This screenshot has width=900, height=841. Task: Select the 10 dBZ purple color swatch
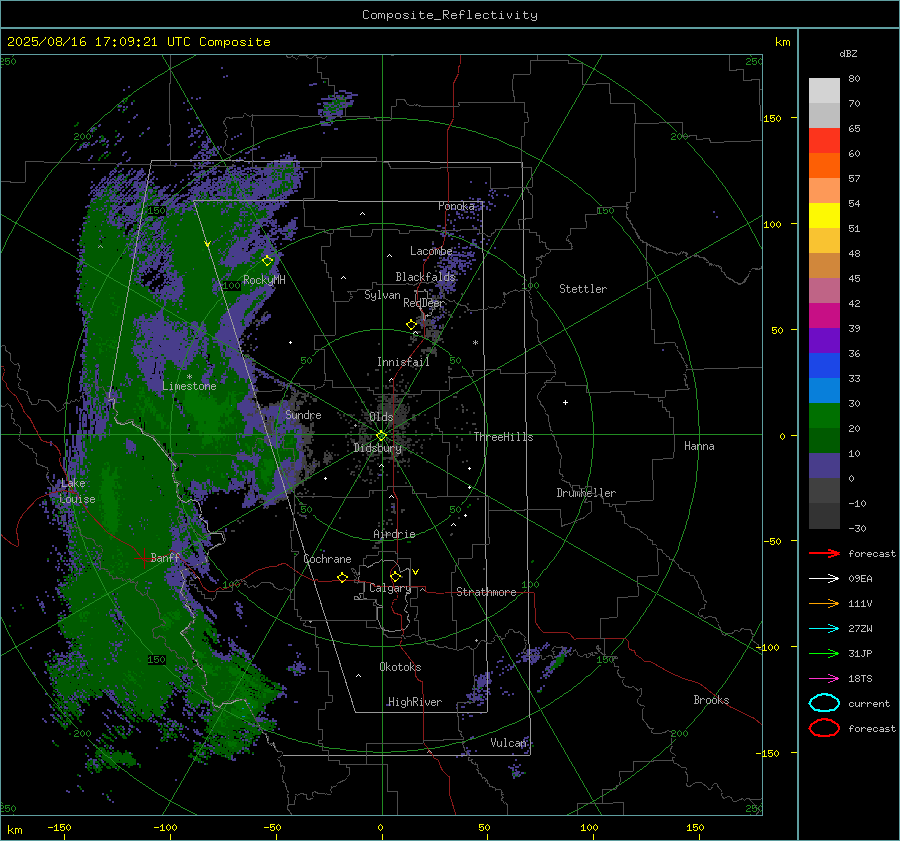[824, 465]
